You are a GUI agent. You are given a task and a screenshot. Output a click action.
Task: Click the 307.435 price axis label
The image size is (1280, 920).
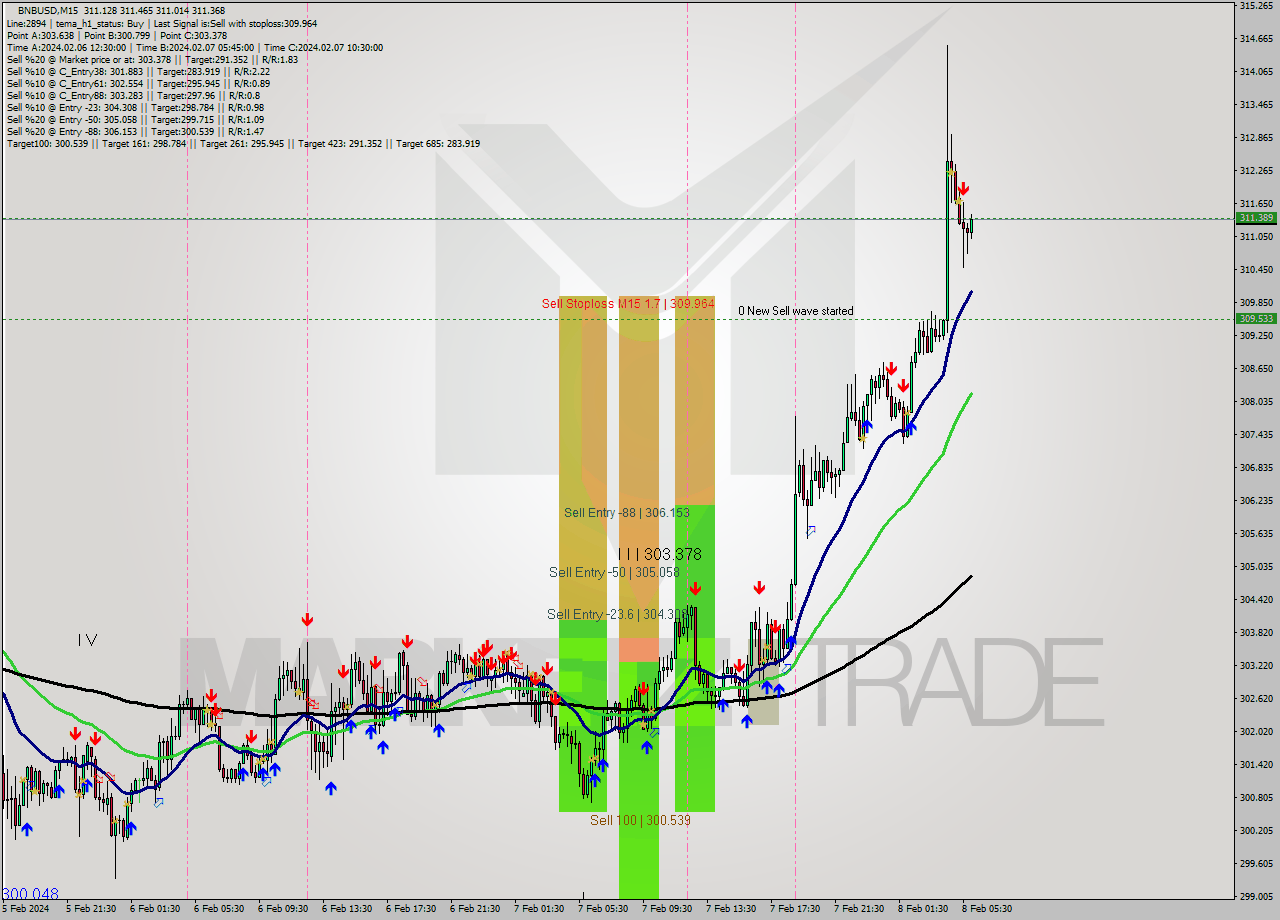[x=1256, y=435]
